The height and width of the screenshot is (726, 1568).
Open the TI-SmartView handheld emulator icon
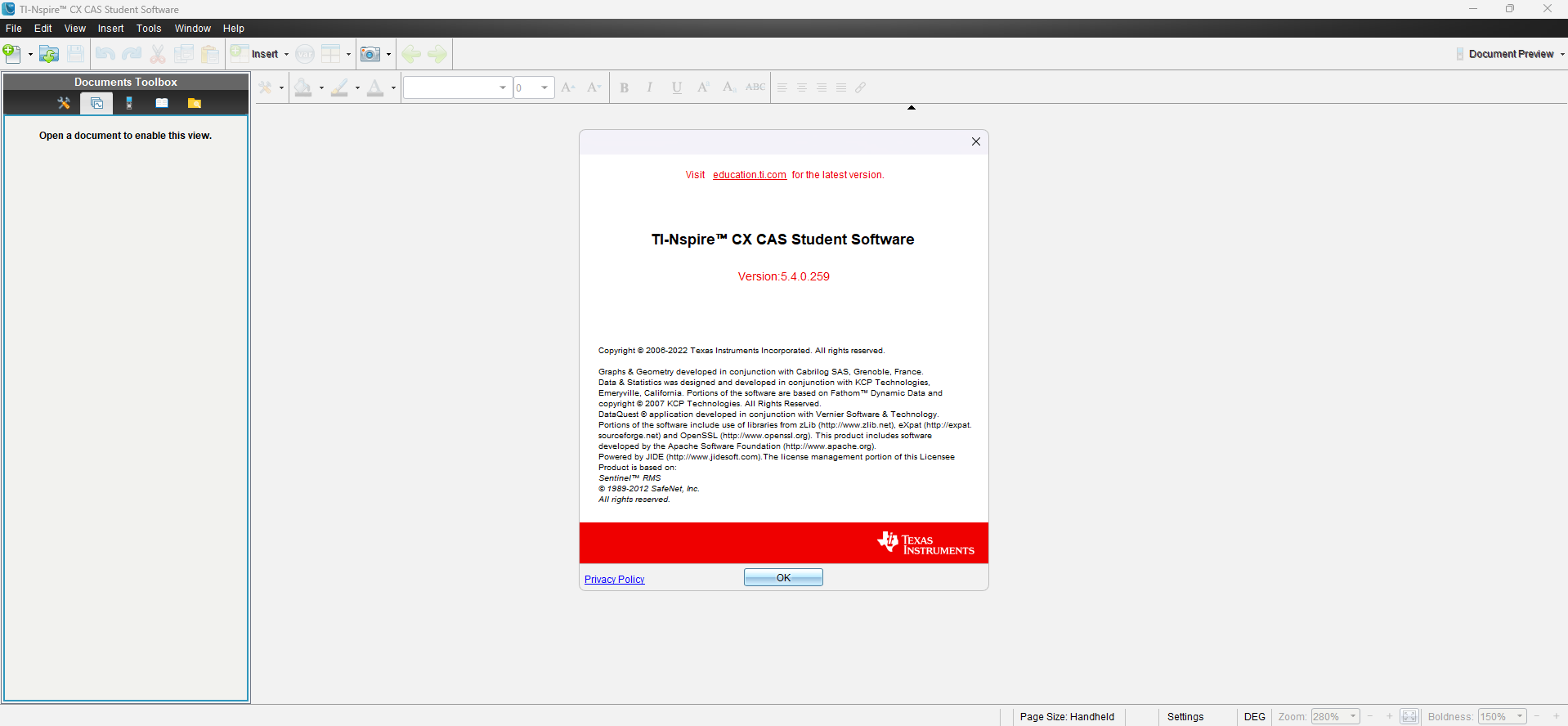(x=129, y=103)
